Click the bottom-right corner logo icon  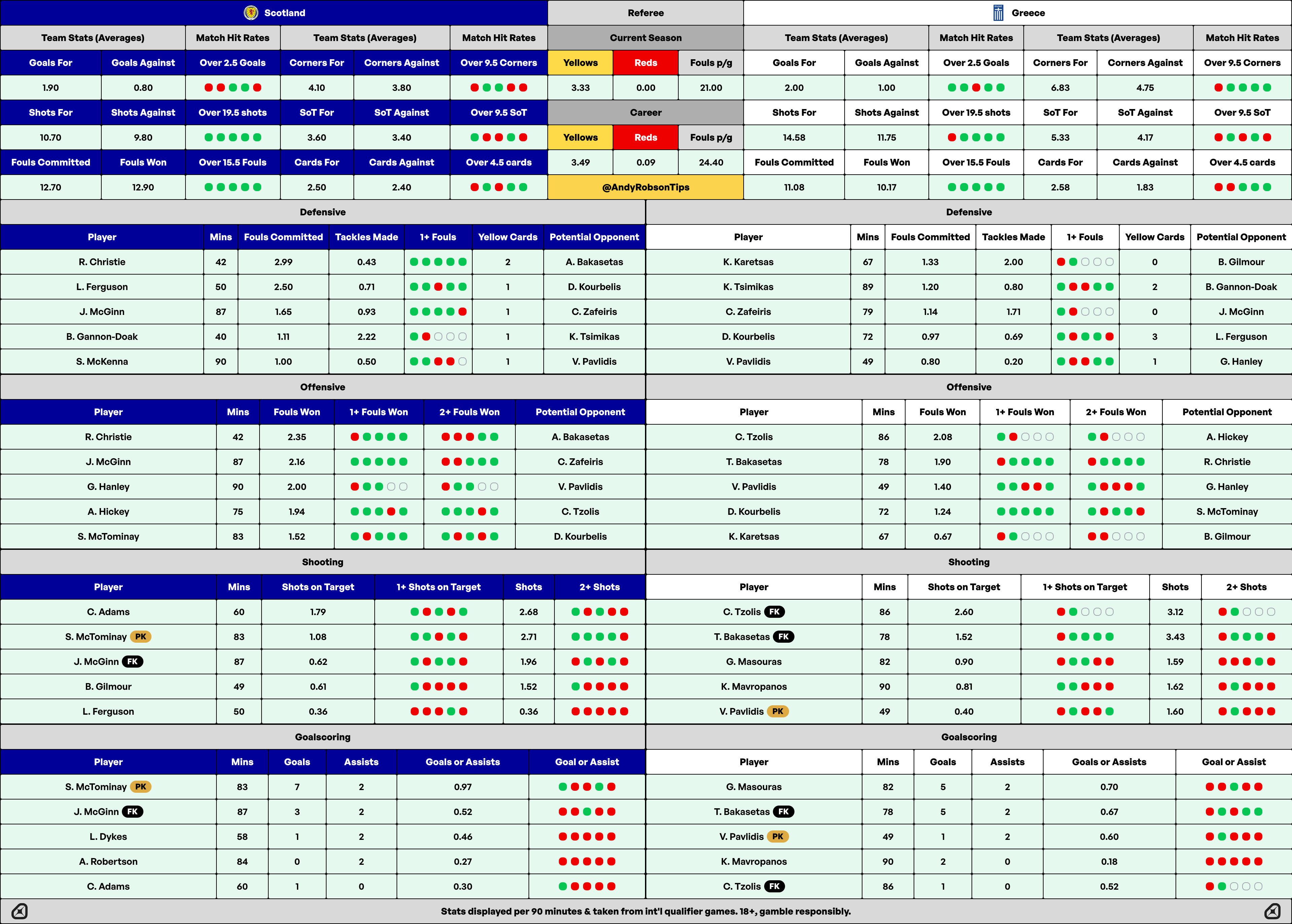coord(1272,911)
